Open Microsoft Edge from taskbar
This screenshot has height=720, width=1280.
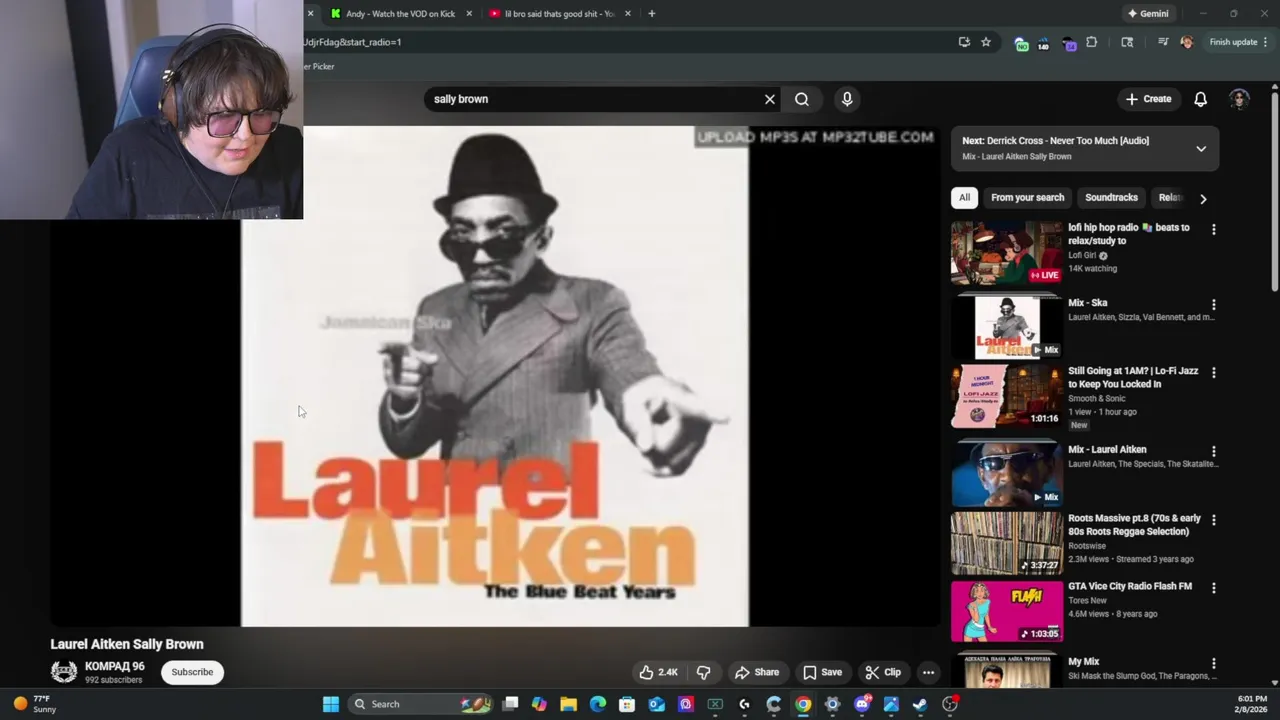597,704
